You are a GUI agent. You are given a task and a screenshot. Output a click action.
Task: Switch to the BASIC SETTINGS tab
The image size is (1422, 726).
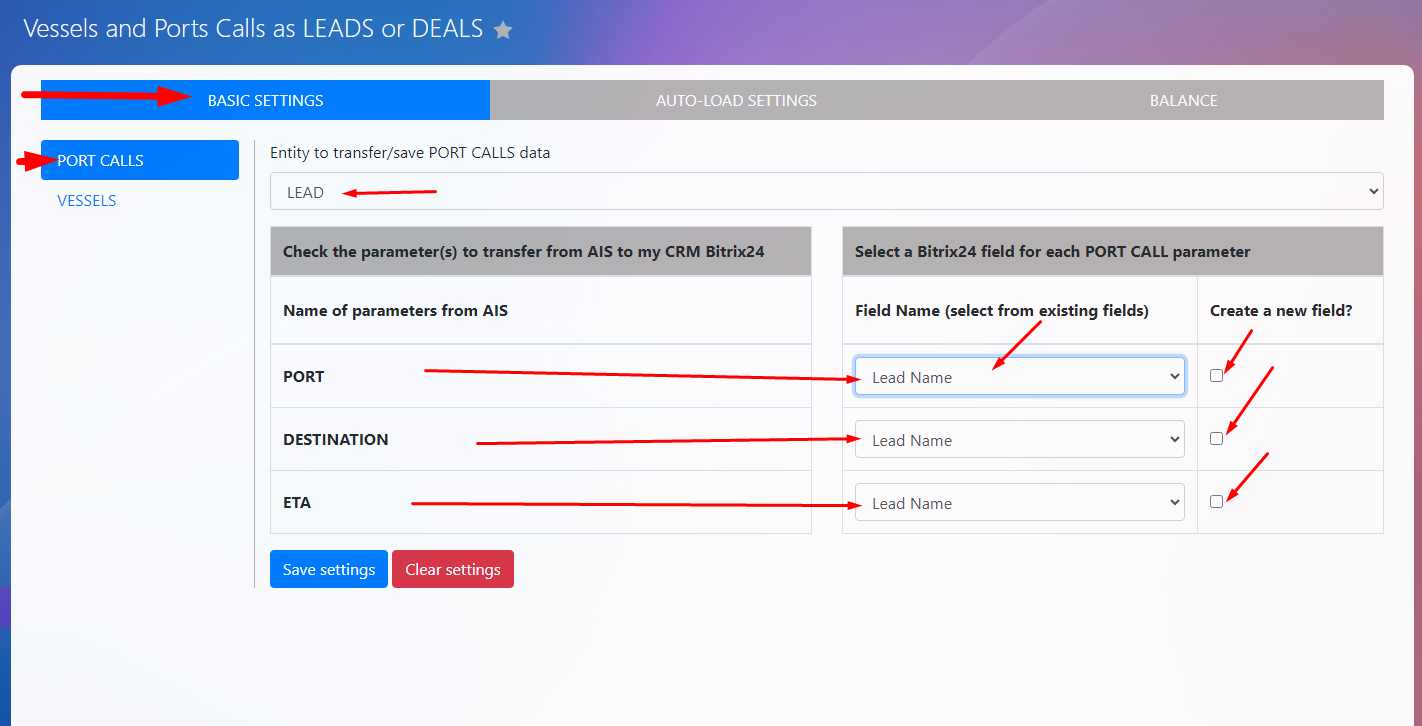click(265, 100)
